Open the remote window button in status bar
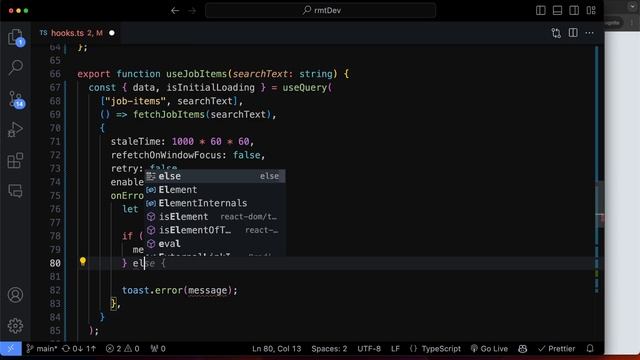640x360 pixels. coord(11,349)
